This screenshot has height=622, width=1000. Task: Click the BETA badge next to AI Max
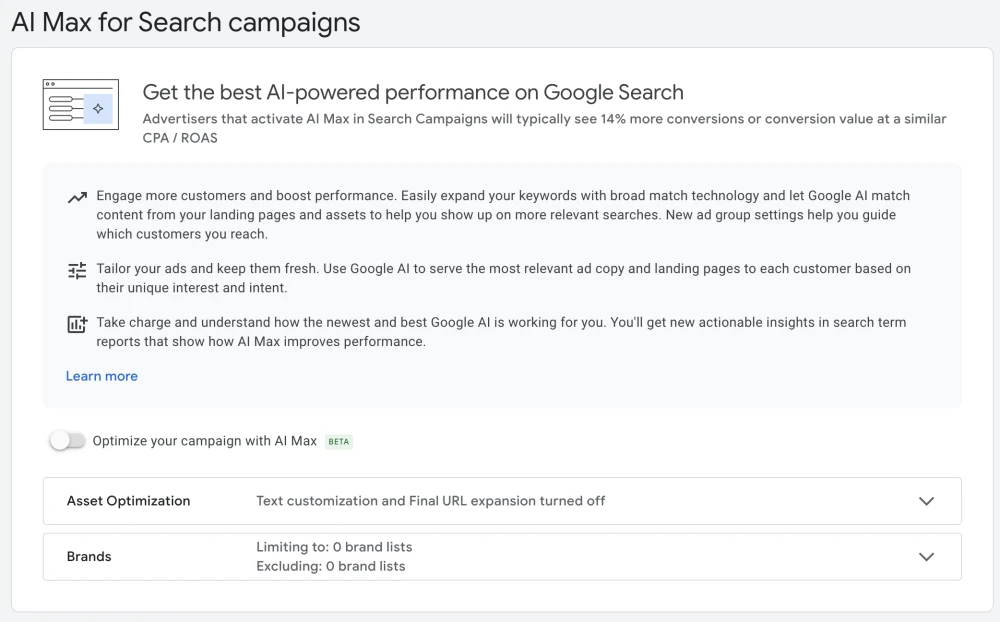click(339, 441)
